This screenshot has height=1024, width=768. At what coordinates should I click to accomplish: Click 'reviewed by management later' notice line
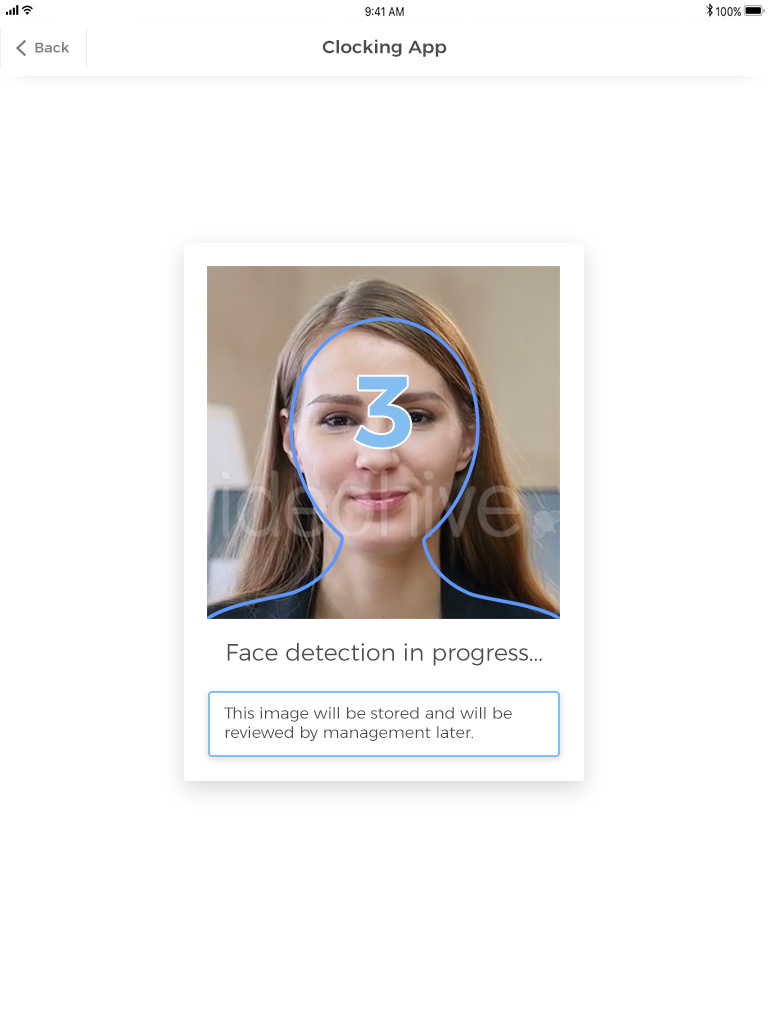pos(349,733)
